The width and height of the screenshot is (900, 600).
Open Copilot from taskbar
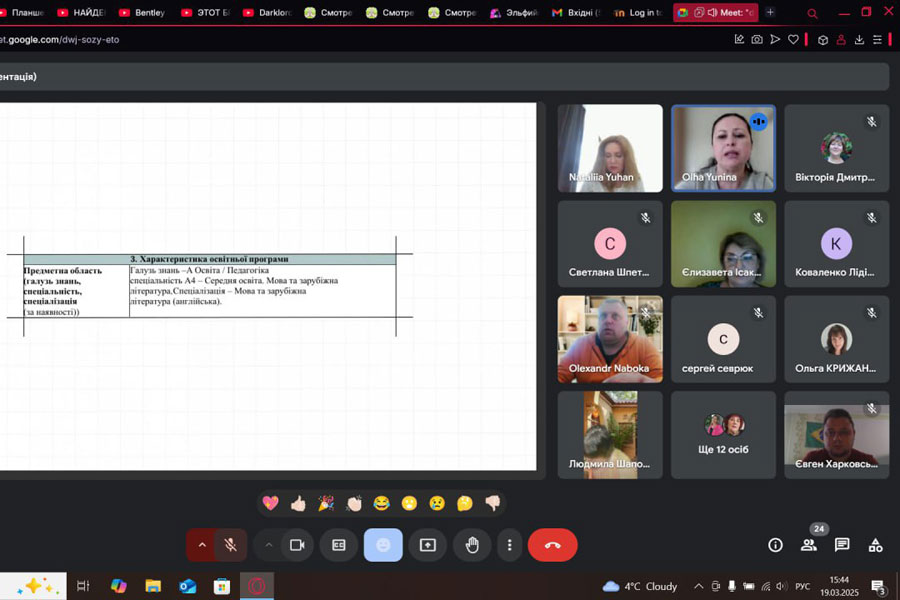click(118, 586)
